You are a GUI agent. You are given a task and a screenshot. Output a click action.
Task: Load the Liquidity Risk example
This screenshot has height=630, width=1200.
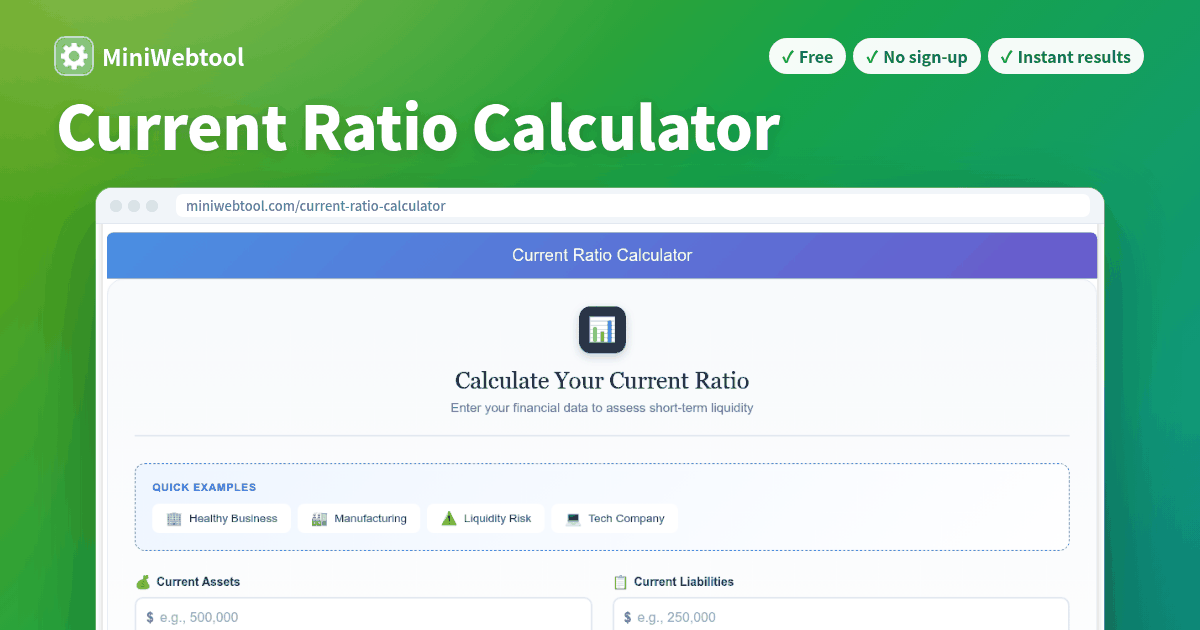[486, 518]
